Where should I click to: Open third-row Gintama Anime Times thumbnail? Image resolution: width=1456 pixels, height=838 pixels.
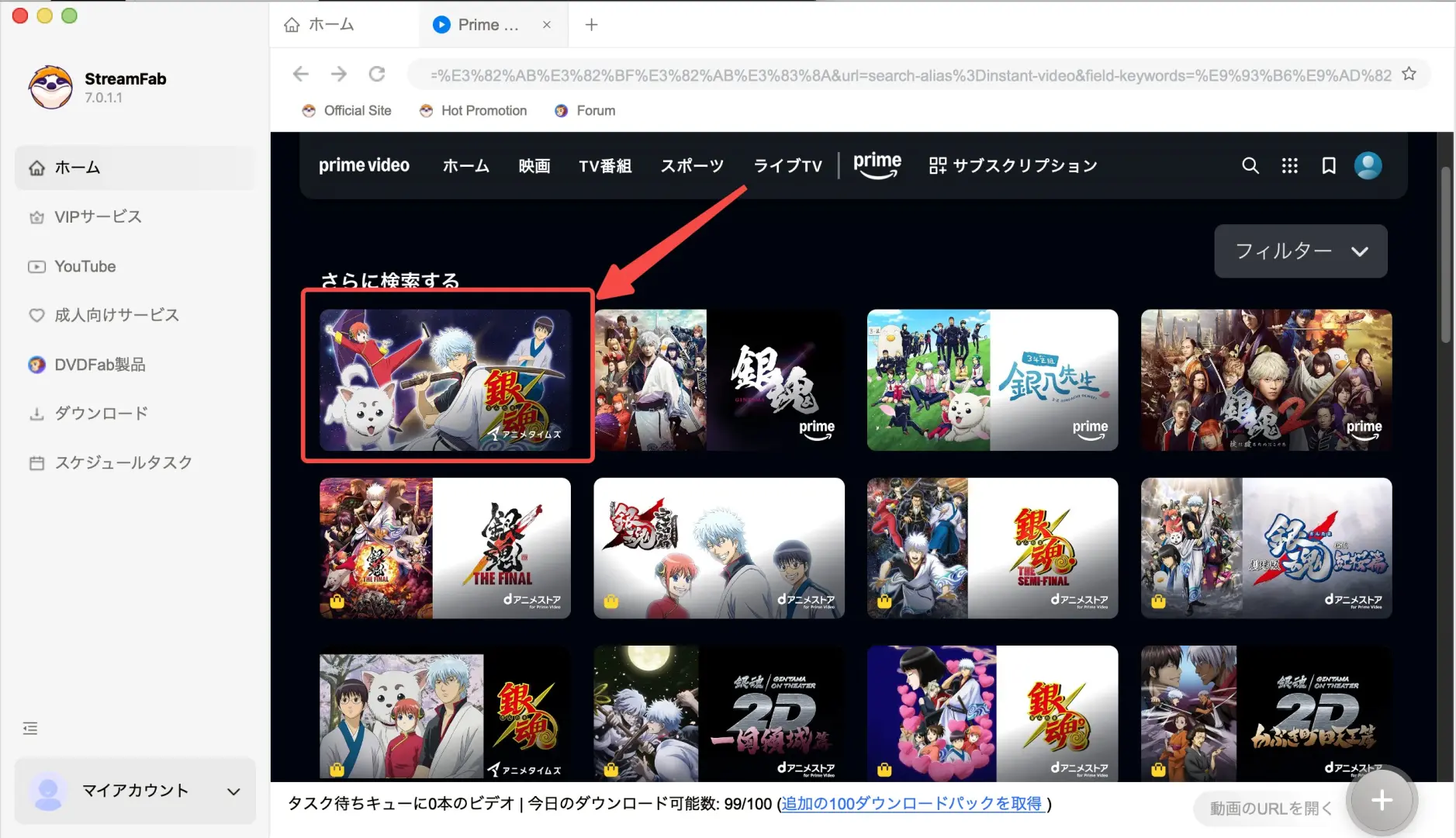pos(445,714)
